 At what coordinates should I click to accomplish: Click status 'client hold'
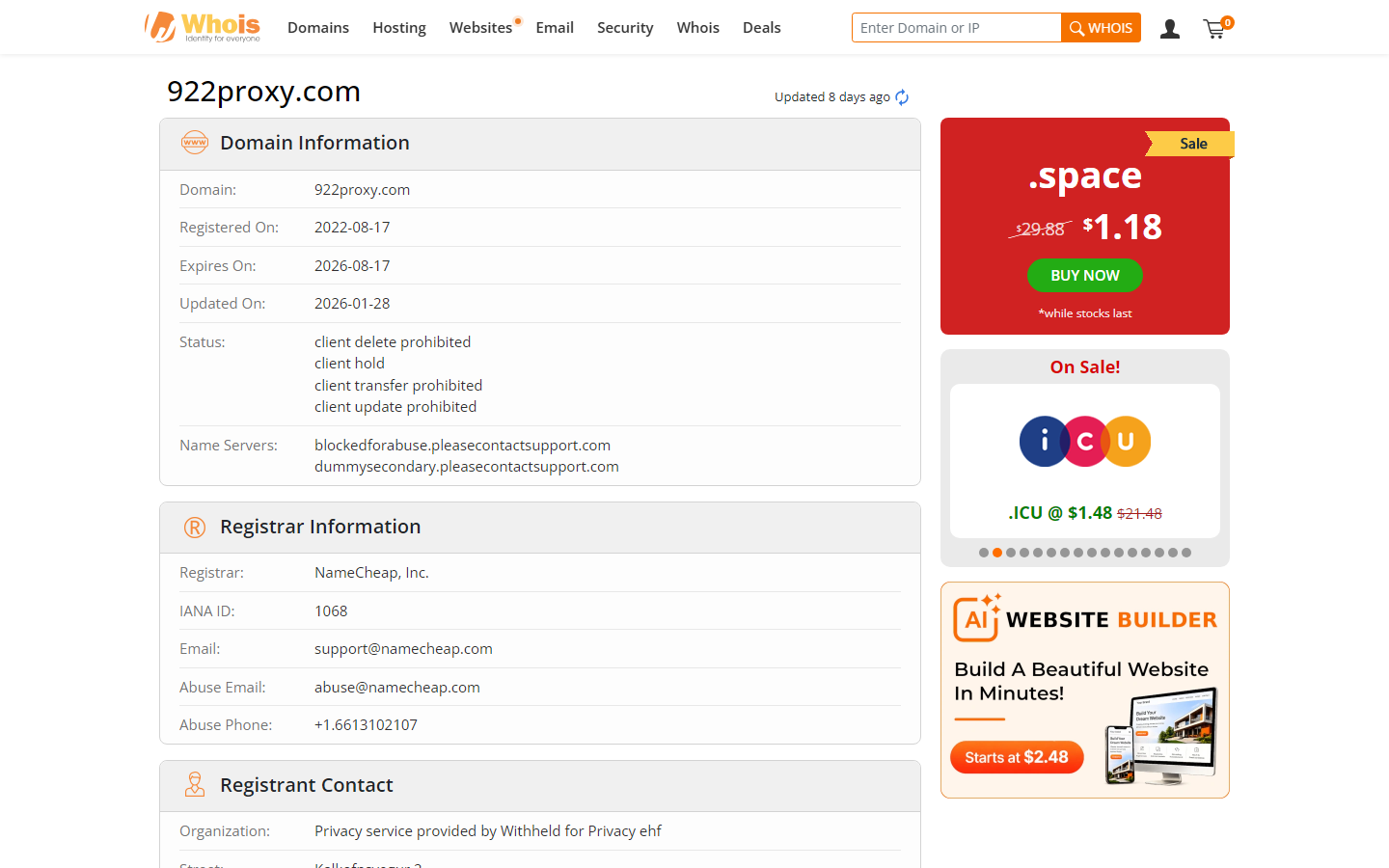click(x=349, y=364)
